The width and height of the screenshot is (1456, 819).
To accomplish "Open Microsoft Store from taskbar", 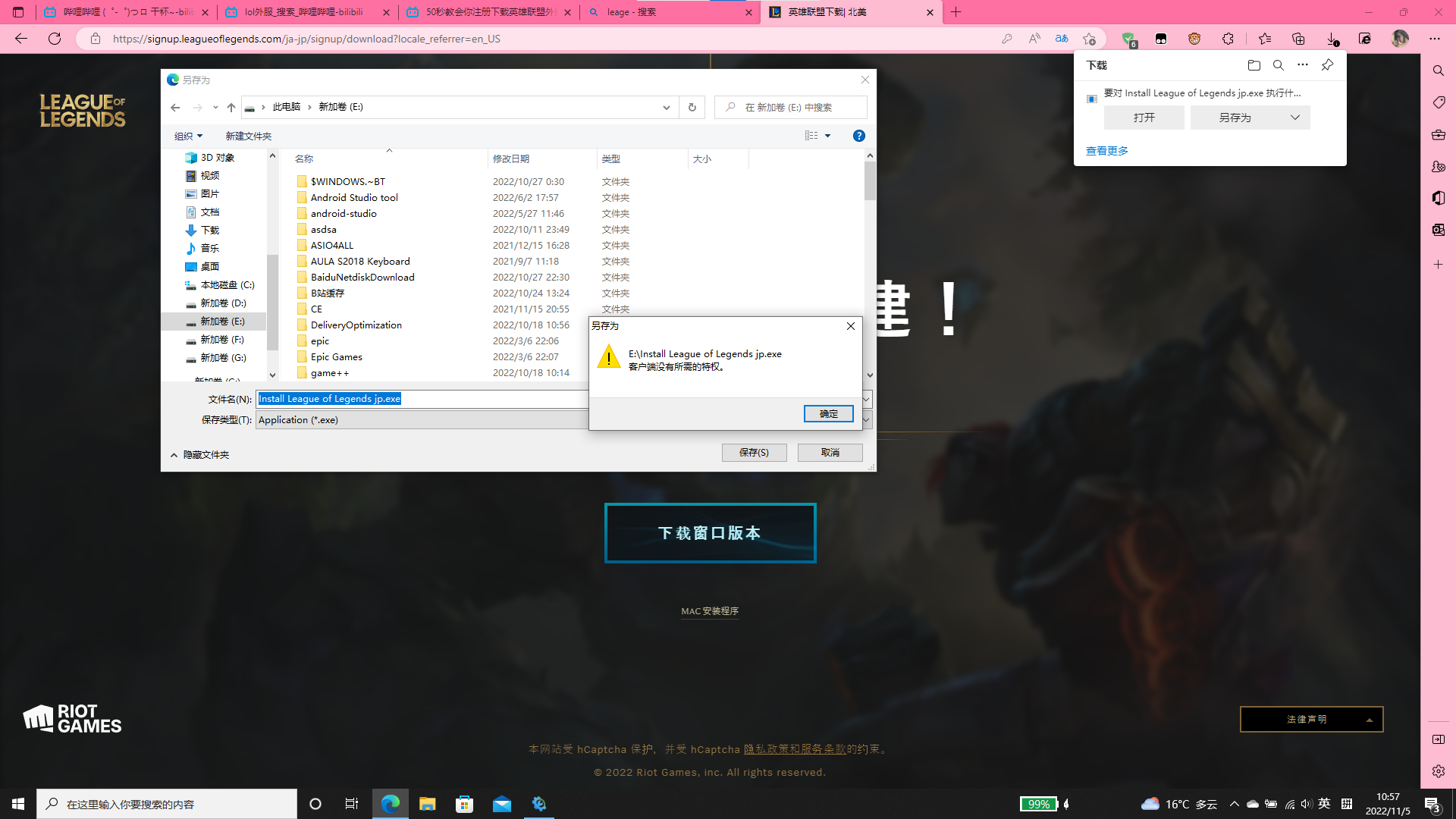I will pos(464,804).
